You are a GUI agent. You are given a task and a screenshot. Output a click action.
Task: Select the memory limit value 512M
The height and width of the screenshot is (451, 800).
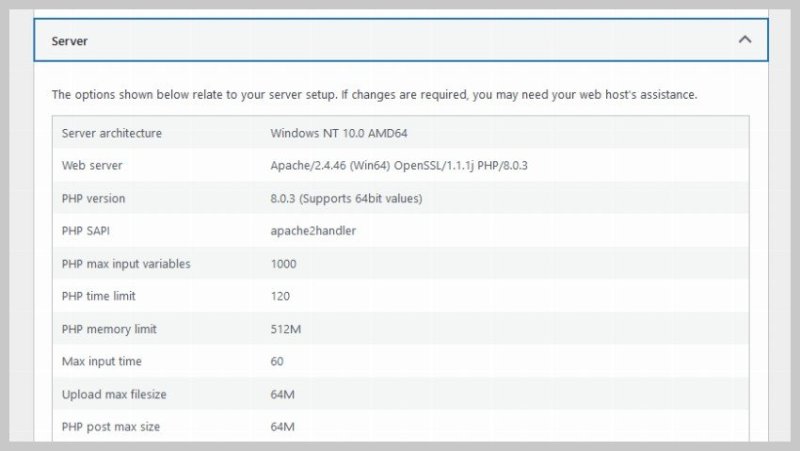click(286, 329)
